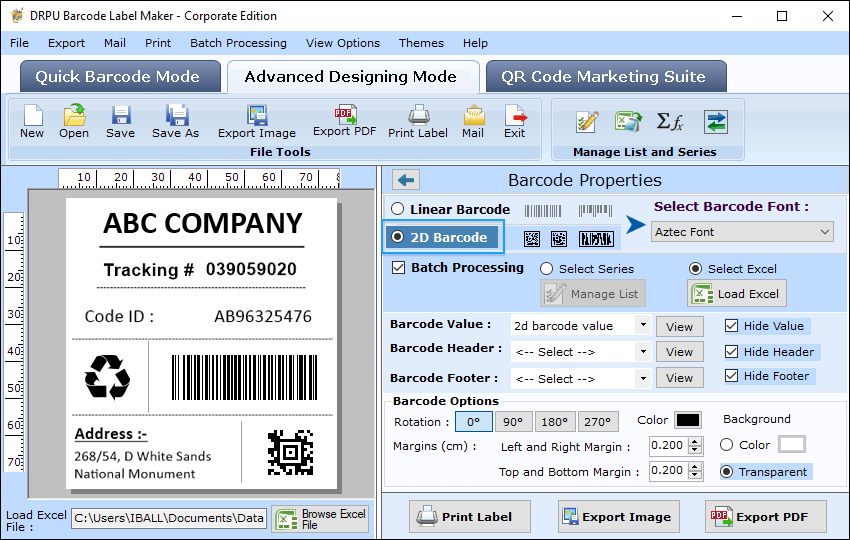The image size is (850, 540).
Task: Open the sigma formula series icon
Action: [670, 121]
